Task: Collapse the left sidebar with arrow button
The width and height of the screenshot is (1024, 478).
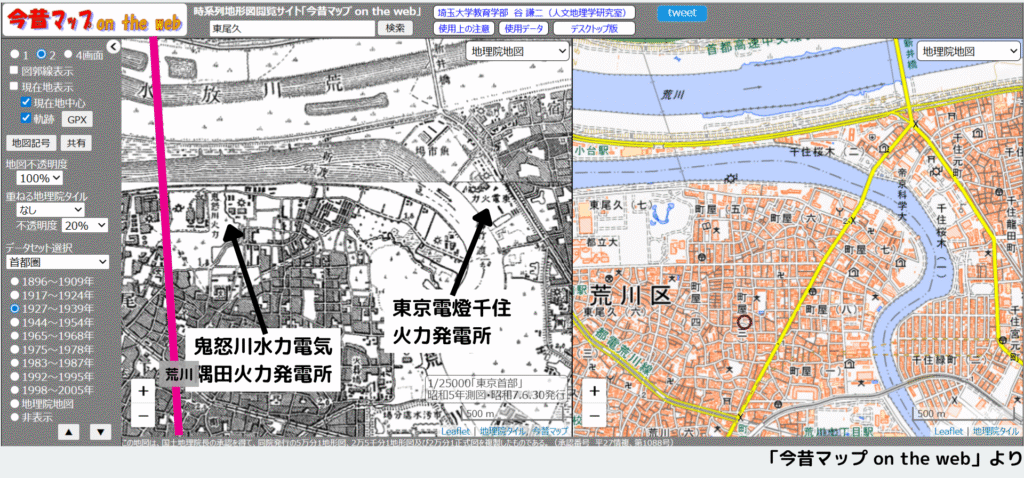Action: click(113, 46)
